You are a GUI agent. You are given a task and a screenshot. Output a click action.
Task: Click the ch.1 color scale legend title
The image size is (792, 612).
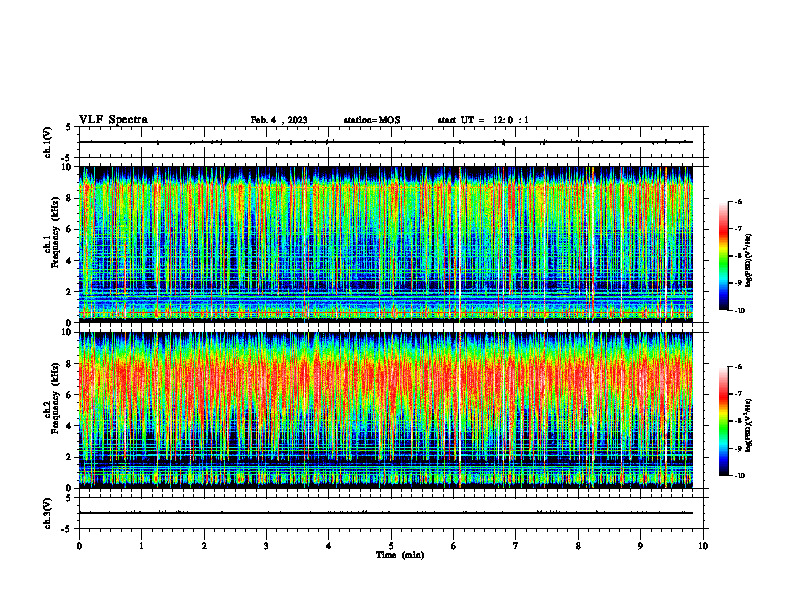749,261
